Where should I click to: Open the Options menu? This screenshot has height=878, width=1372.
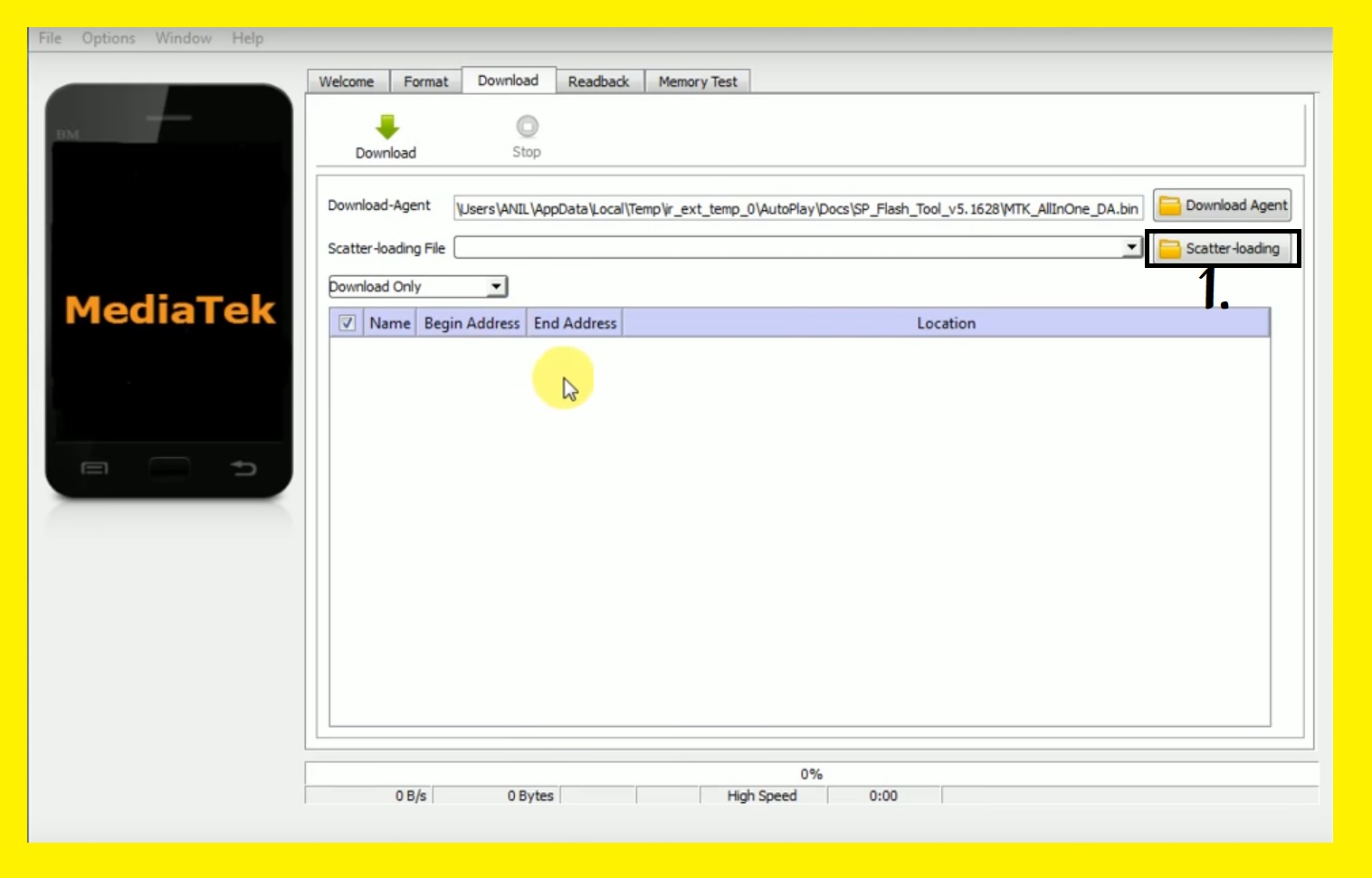(109, 38)
